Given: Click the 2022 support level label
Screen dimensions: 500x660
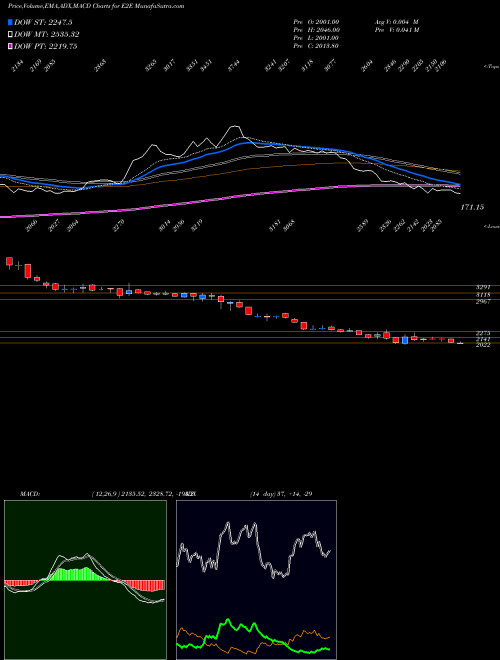Looking at the screenshot, I should [x=483, y=345].
